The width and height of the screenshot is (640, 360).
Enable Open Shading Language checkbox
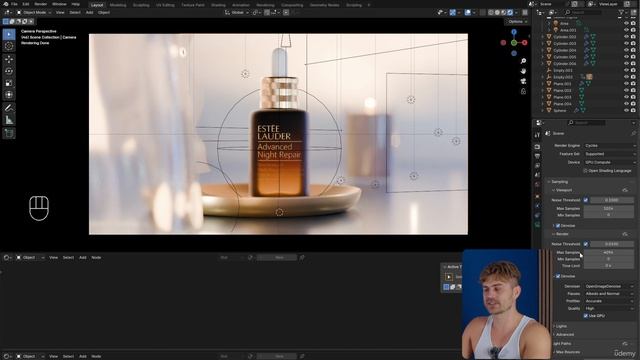click(586, 171)
